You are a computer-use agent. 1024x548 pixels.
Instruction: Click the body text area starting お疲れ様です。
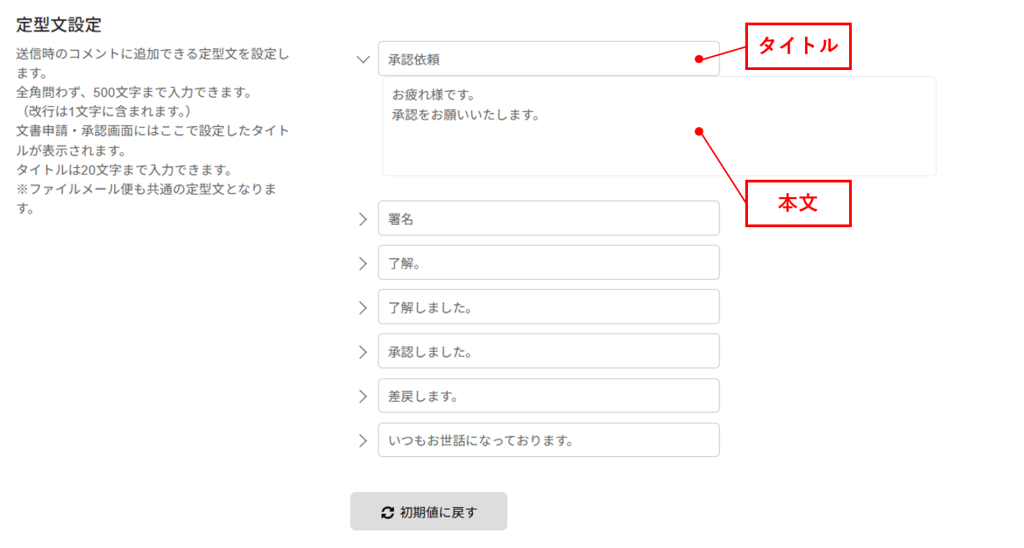point(659,126)
